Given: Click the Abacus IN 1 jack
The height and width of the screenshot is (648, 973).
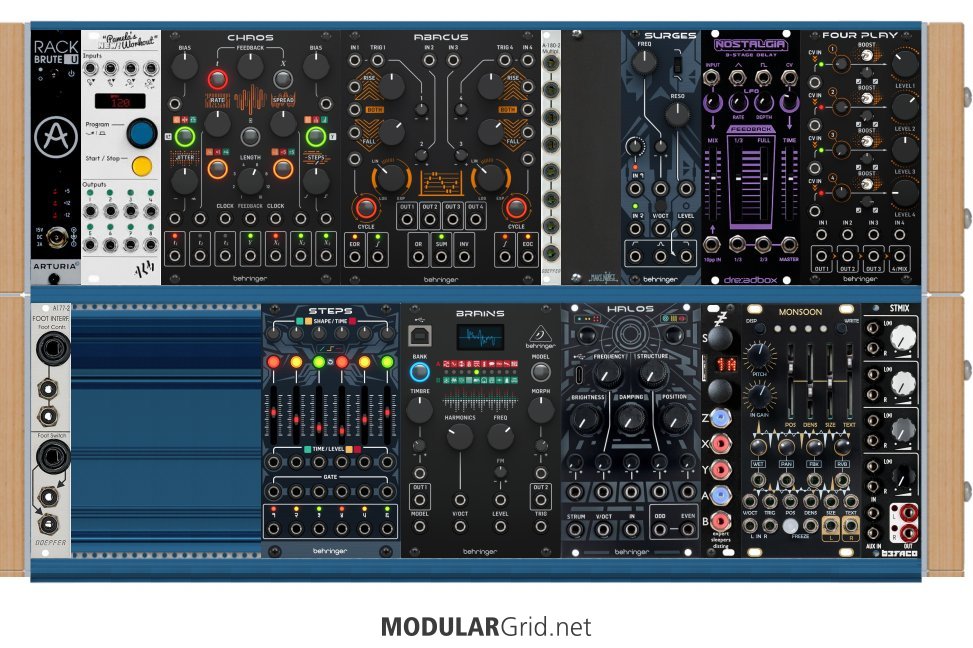Looking at the screenshot, I should pos(354,60).
